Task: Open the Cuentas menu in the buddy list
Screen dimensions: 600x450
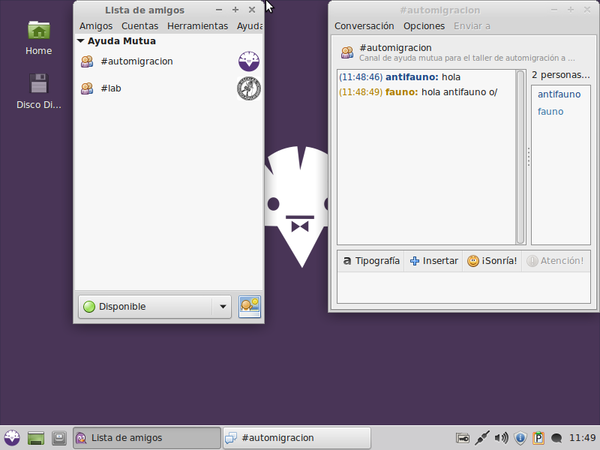Action: coord(140,26)
